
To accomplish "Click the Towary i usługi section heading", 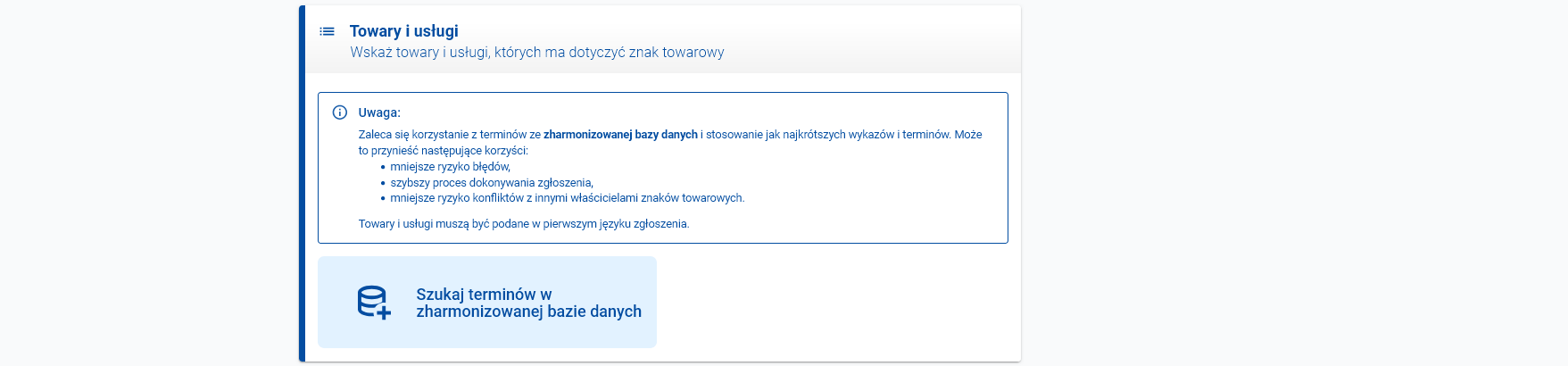I will pos(403,31).
